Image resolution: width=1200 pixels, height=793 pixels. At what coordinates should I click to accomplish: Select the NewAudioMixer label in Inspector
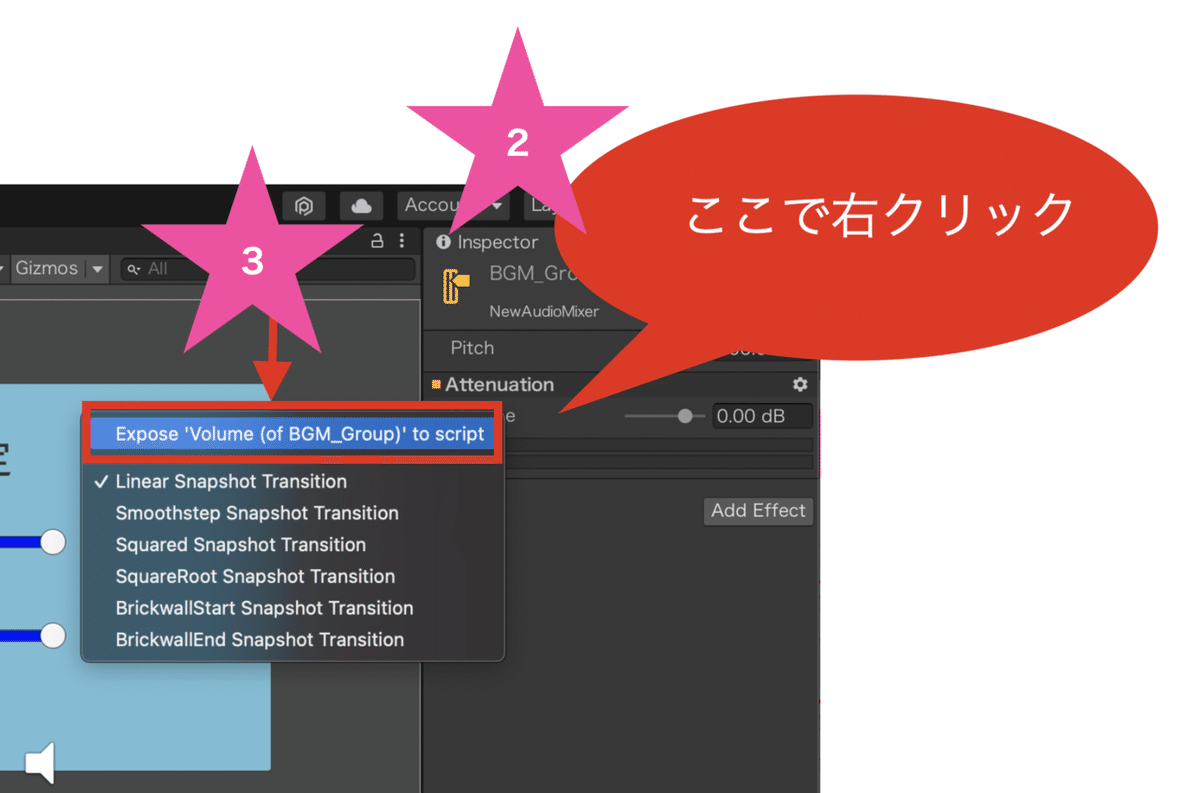(544, 311)
